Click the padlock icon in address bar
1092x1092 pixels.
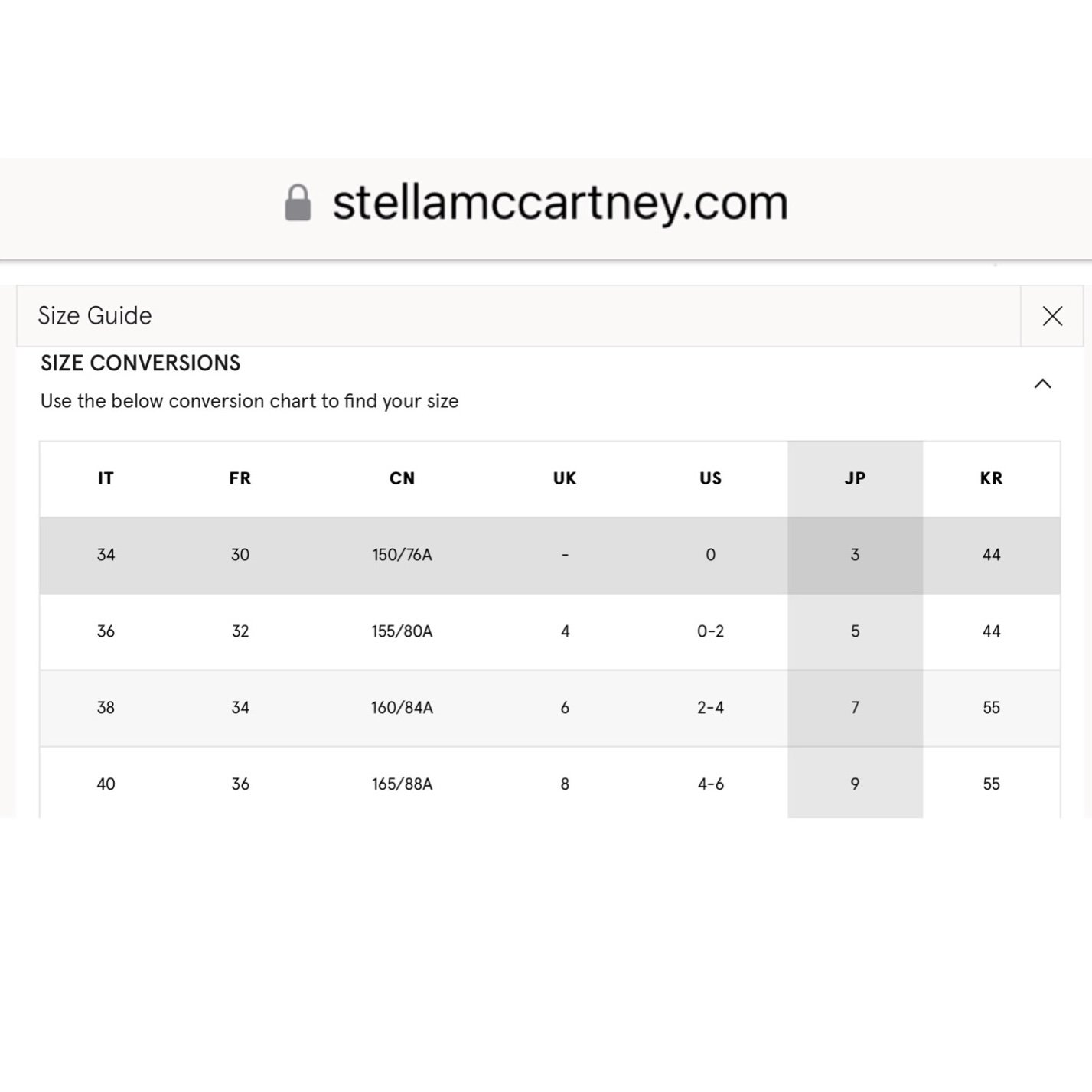tap(298, 203)
